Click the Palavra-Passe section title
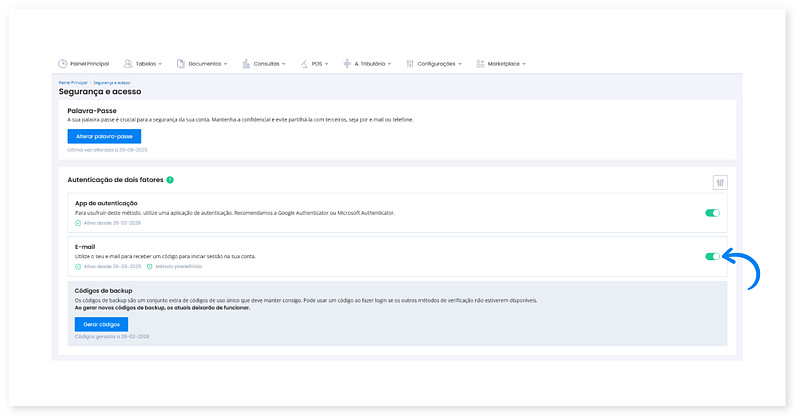800x420 pixels. 92,111
